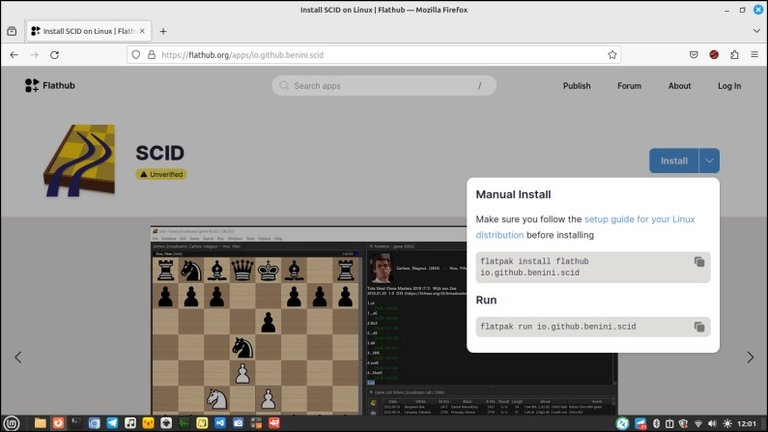Open Save to Pocket icon

tap(694, 55)
